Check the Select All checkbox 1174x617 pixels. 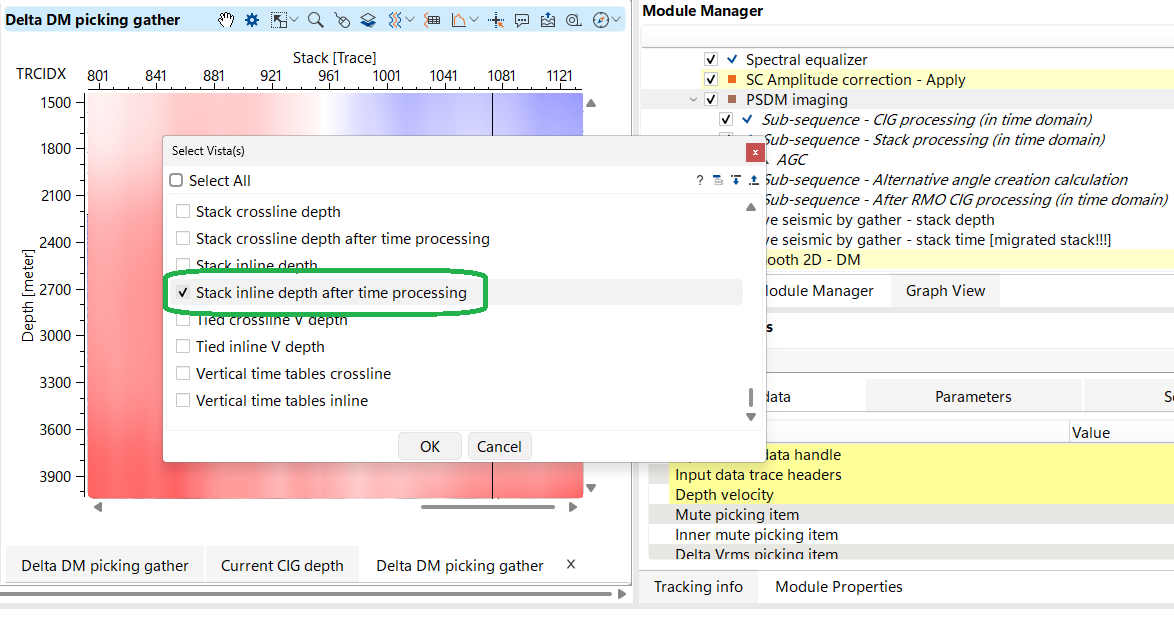click(176, 181)
